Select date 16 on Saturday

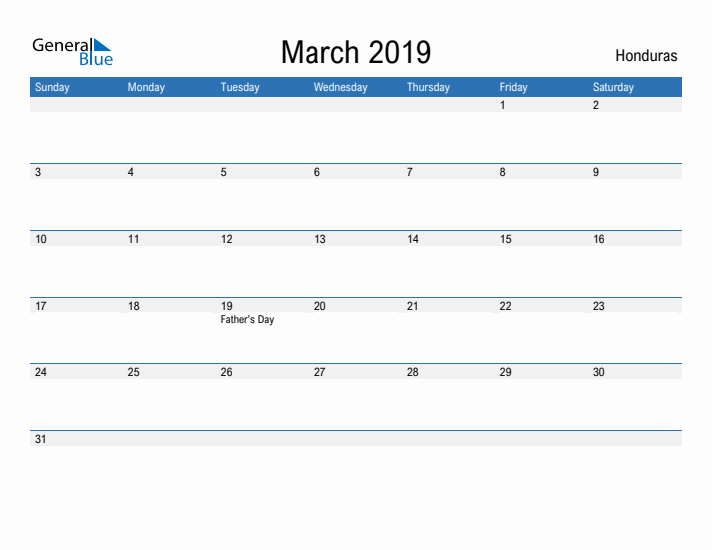pyautogui.click(x=598, y=239)
